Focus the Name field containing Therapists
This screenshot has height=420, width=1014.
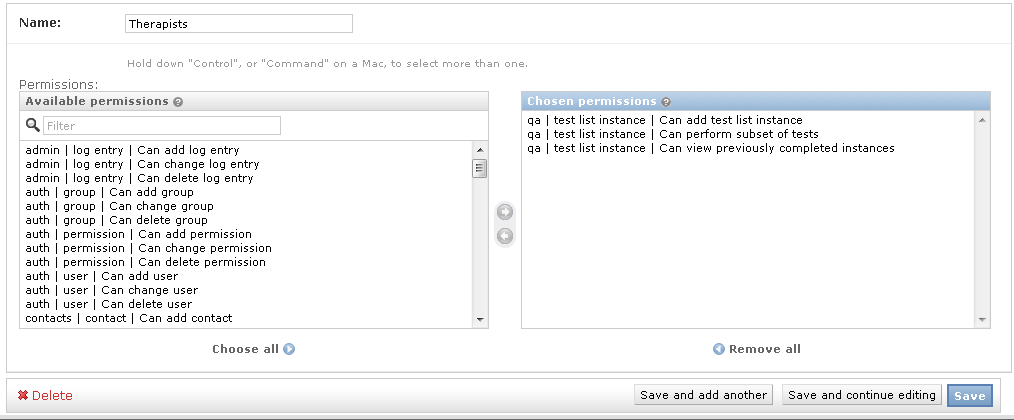[x=239, y=24]
